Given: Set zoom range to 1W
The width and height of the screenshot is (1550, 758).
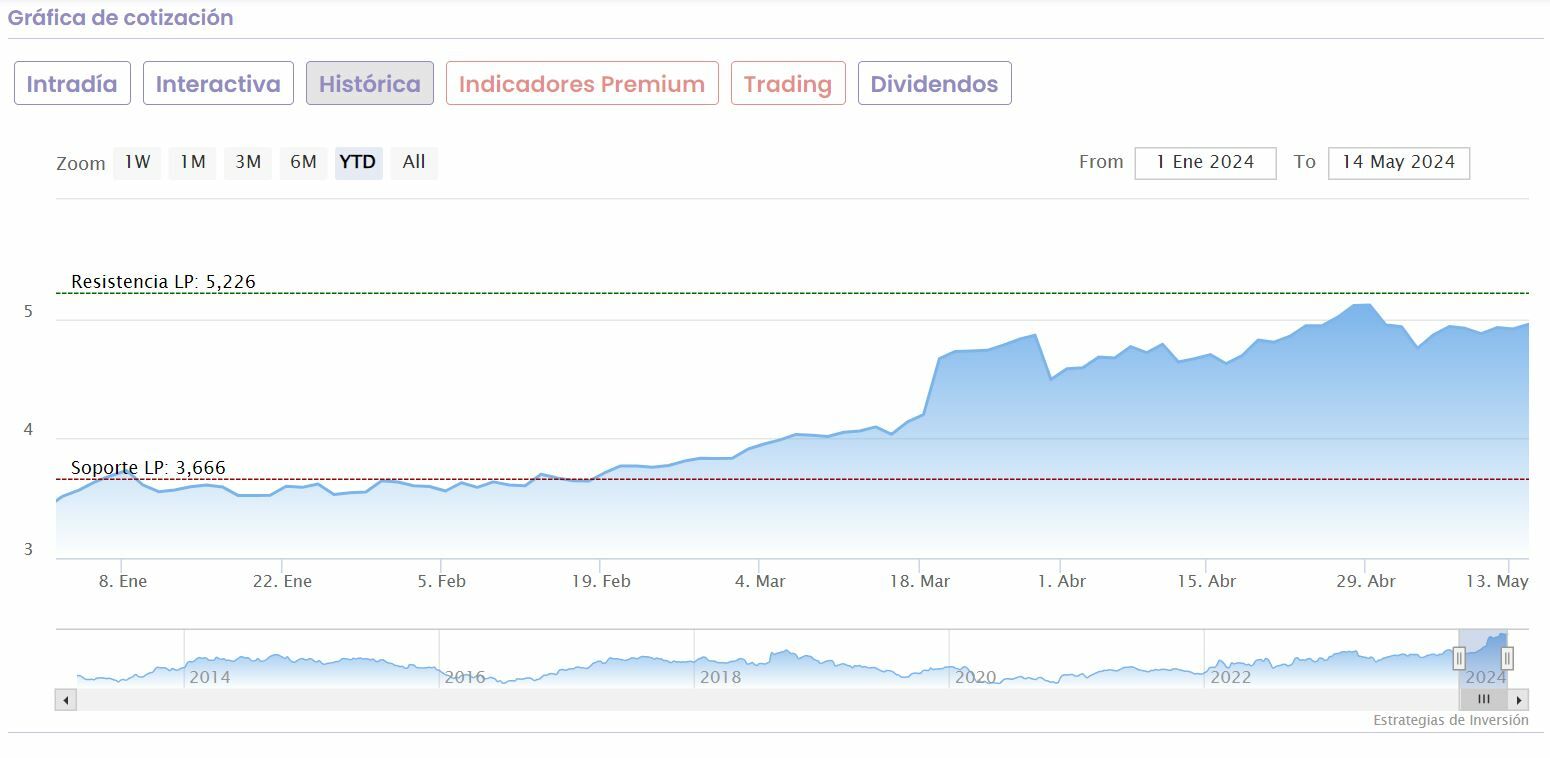Looking at the screenshot, I should [x=137, y=162].
